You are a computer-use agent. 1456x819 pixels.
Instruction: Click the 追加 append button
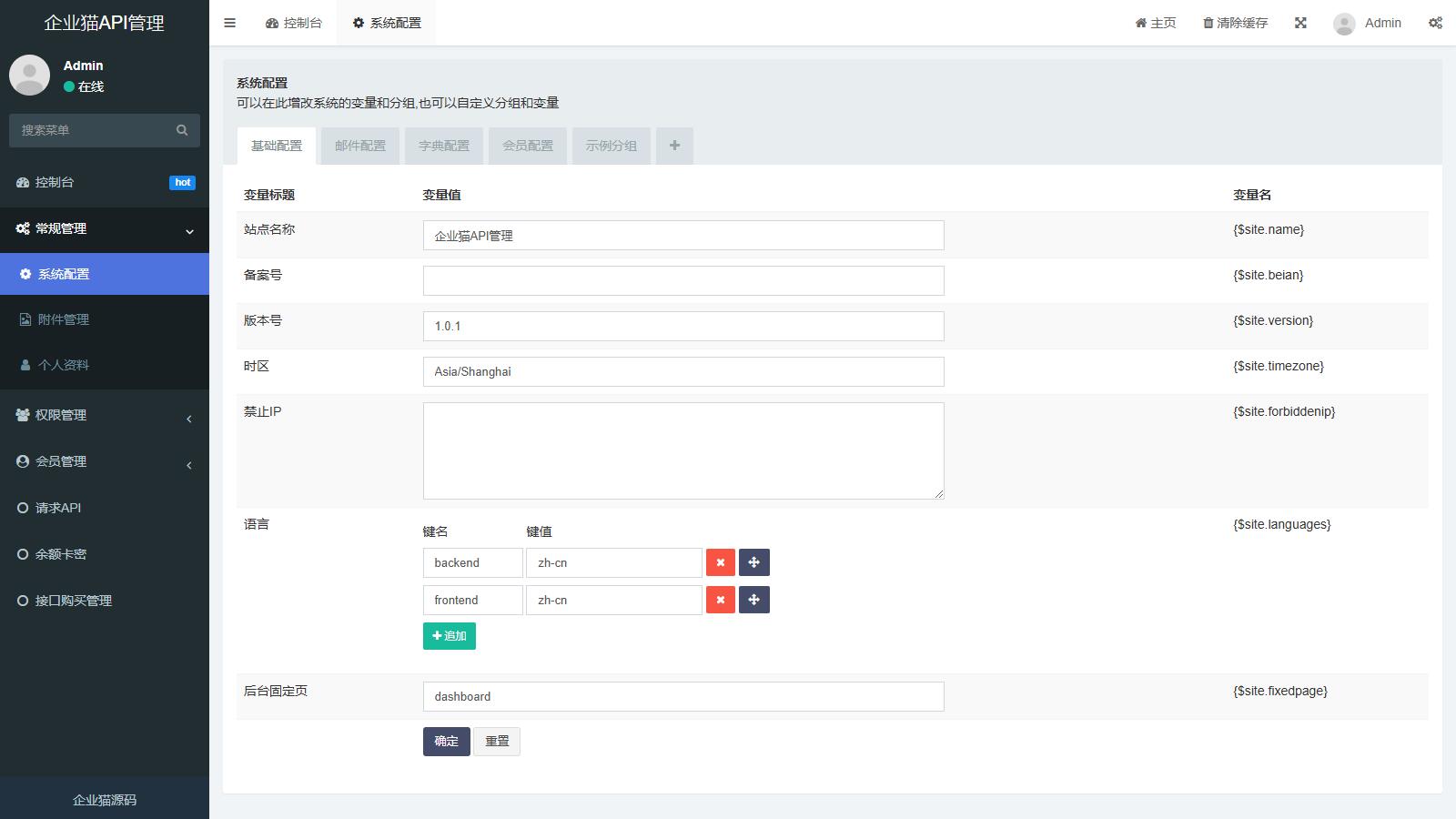coord(449,636)
